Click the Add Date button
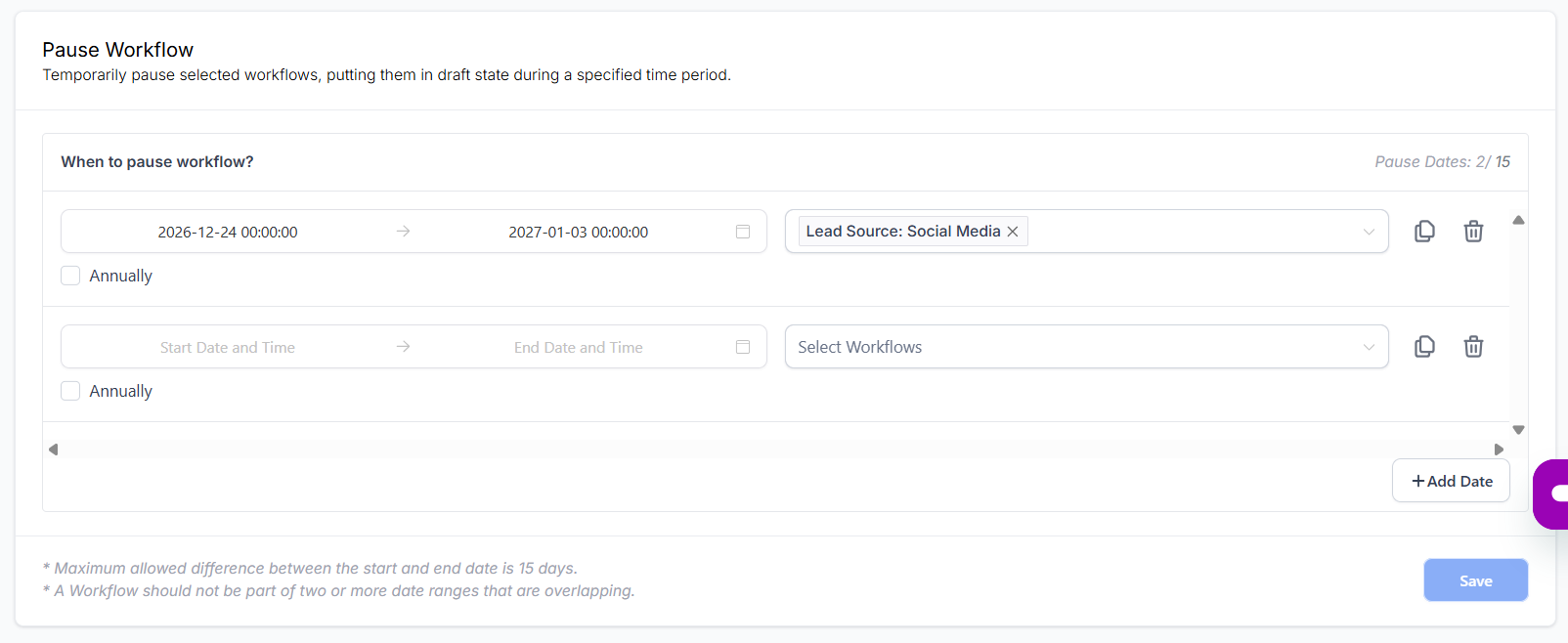1568x643 pixels. [1451, 480]
